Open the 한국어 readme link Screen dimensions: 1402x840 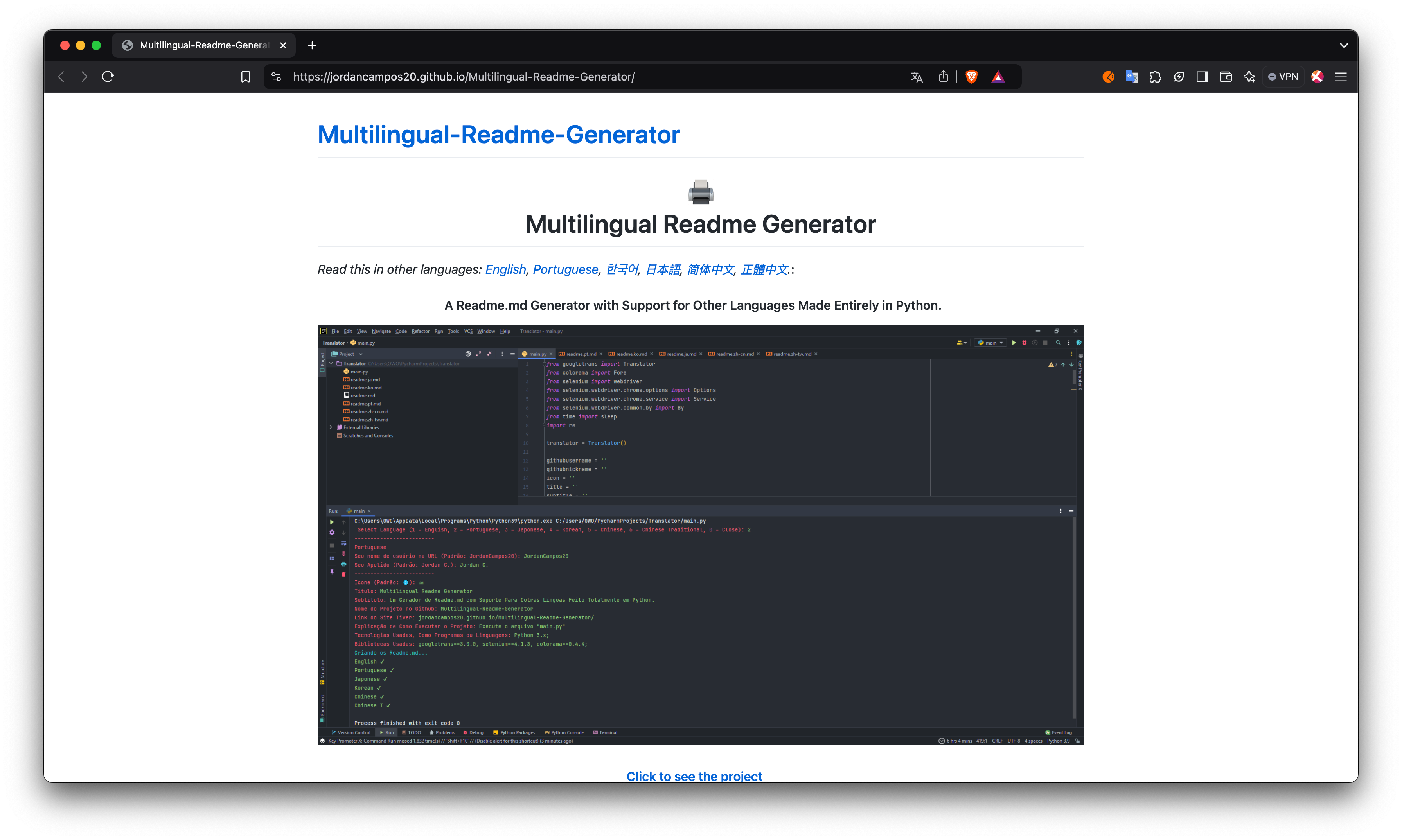[622, 269]
